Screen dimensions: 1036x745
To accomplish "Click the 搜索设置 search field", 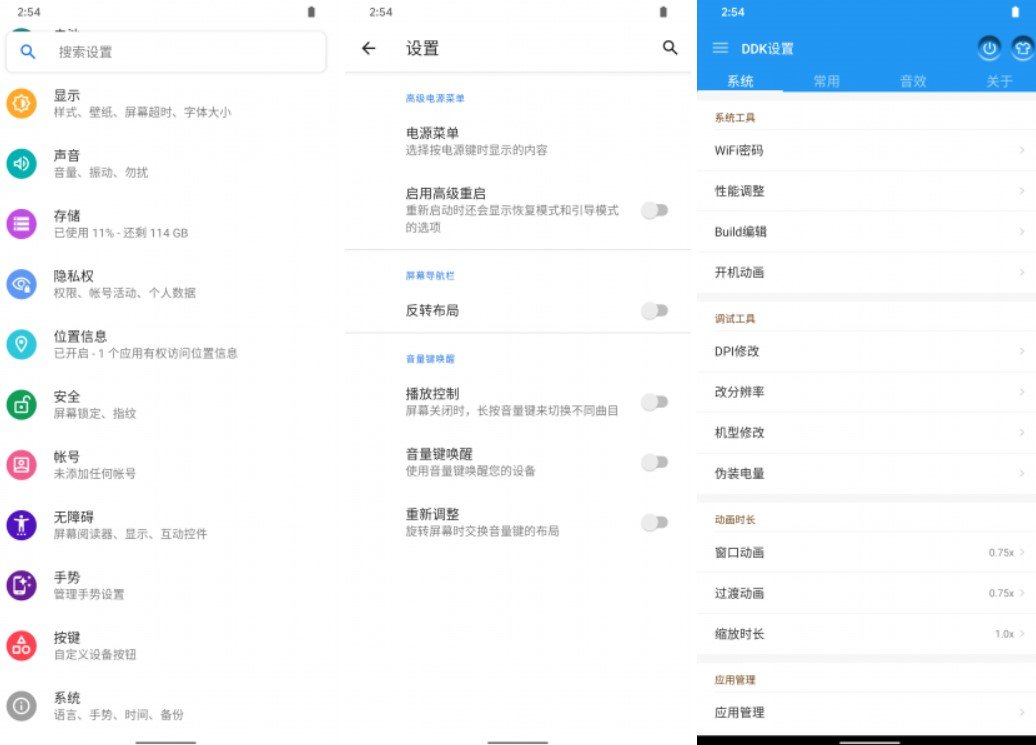I will point(166,52).
